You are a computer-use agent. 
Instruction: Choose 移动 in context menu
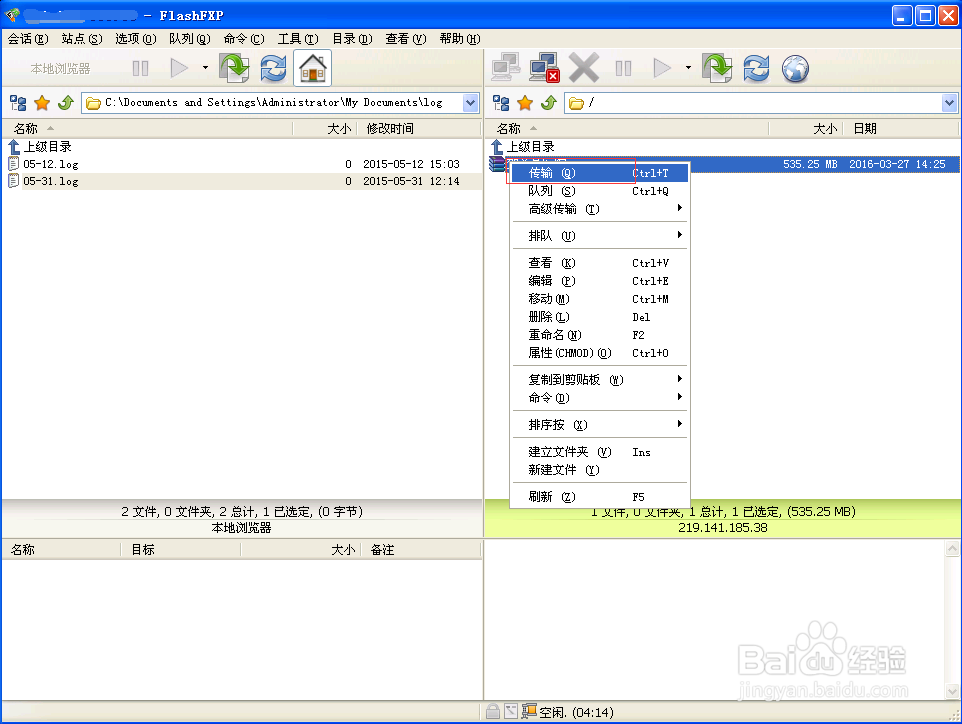click(599, 299)
